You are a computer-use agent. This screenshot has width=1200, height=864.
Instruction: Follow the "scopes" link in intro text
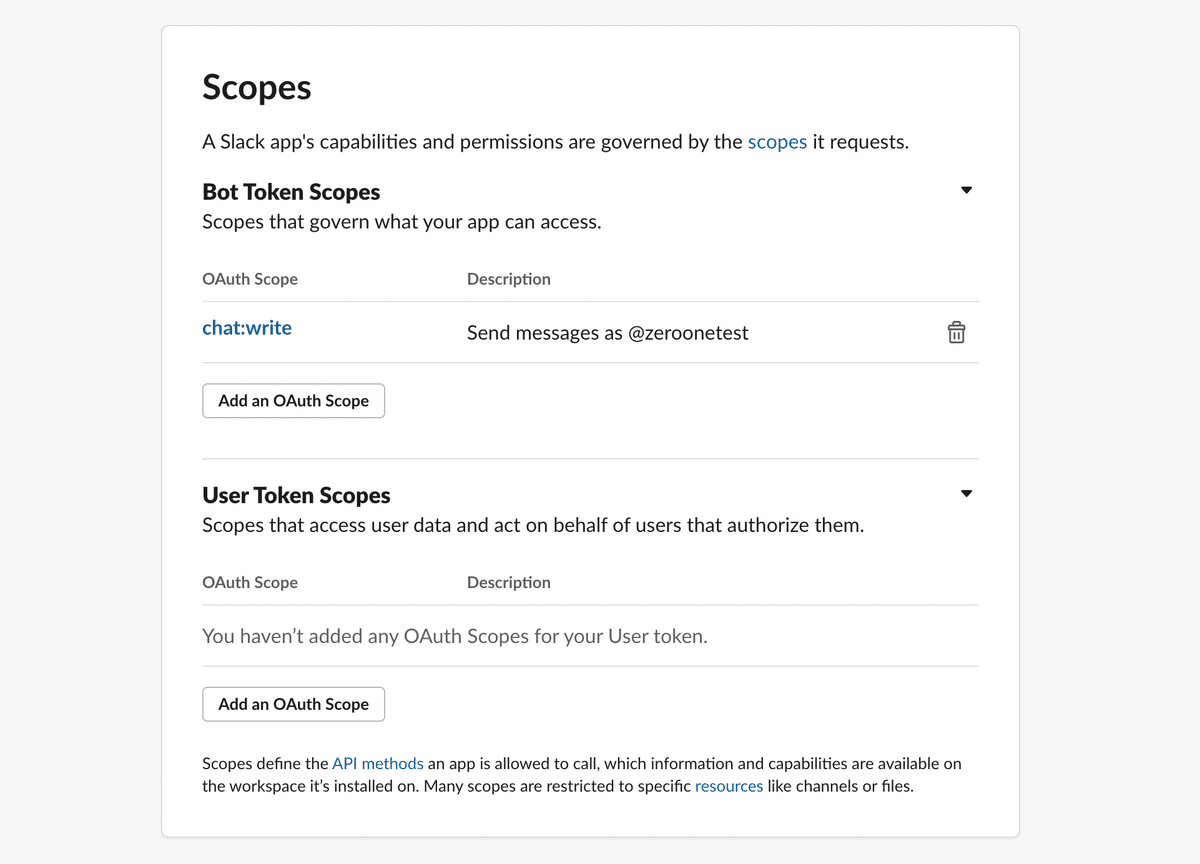777,142
